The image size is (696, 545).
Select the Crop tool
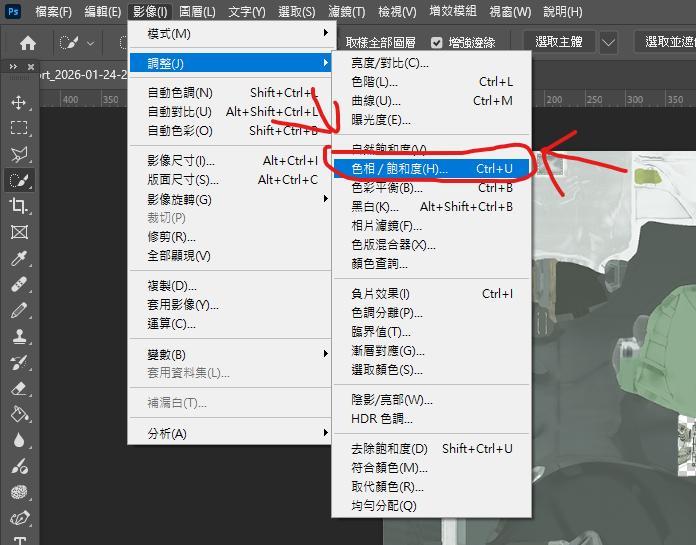19,206
